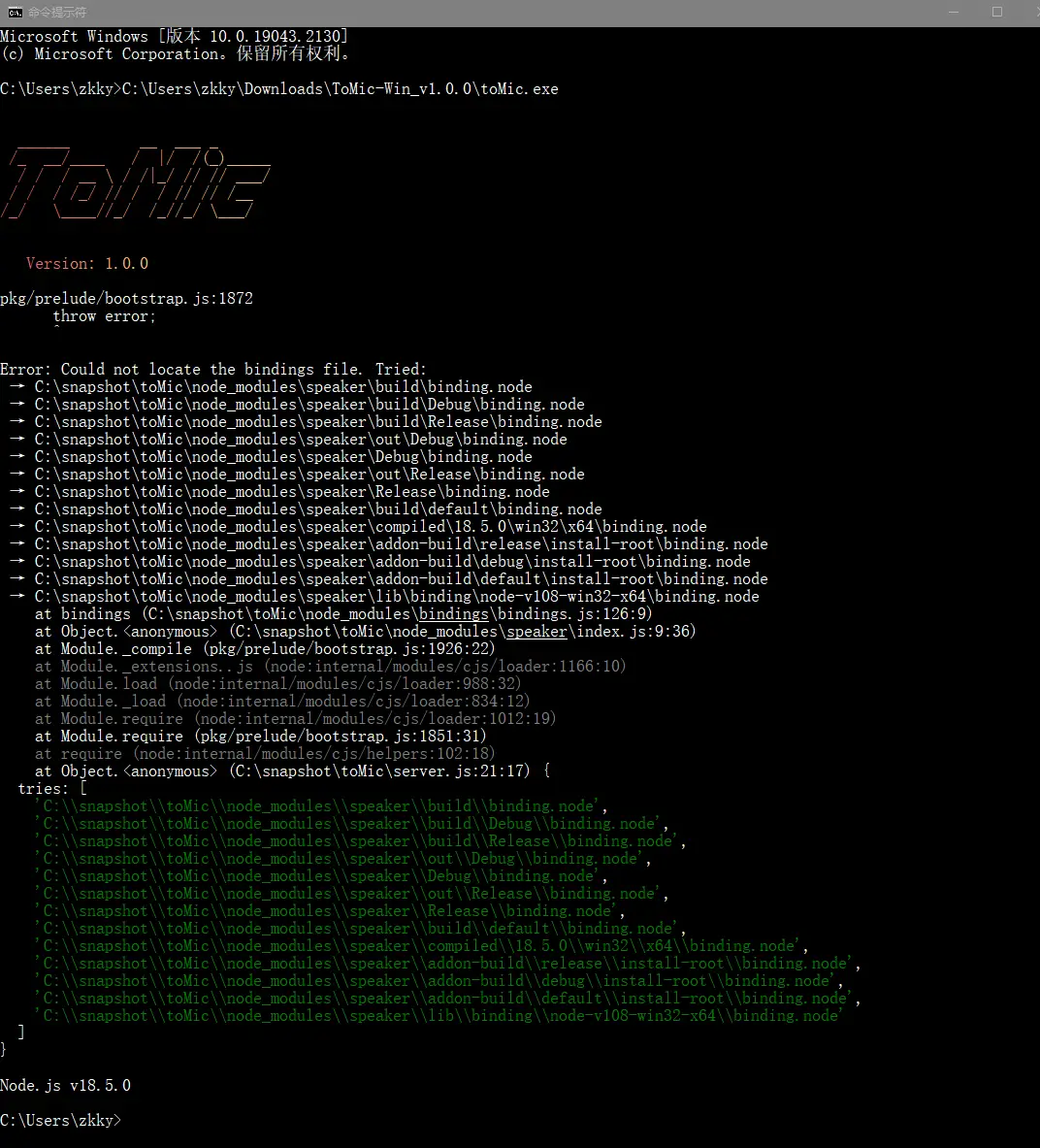Click the stack trace line mentioning server.js:21:17

(291, 771)
